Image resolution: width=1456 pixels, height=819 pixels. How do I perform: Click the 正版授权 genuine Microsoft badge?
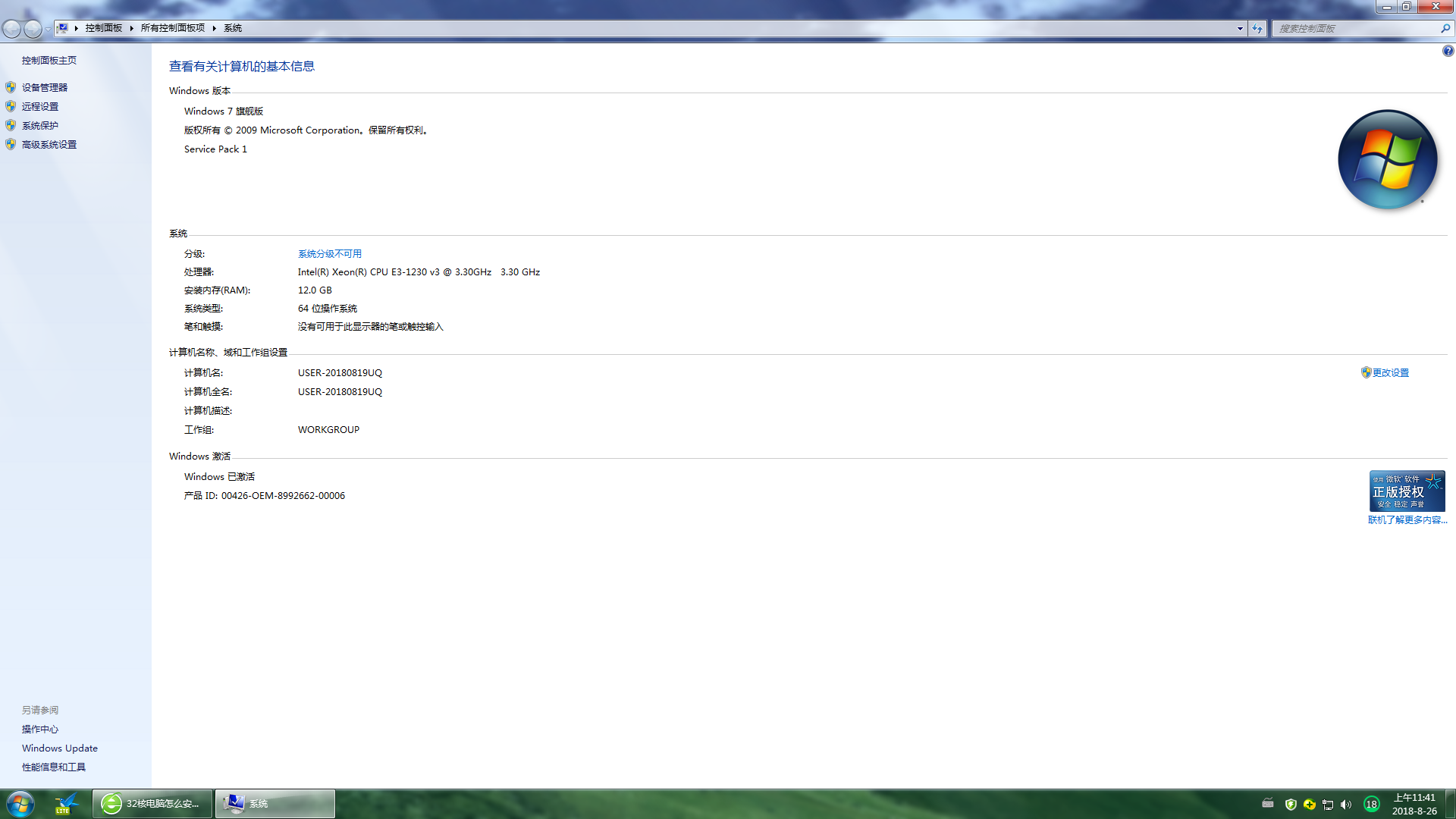(x=1407, y=491)
